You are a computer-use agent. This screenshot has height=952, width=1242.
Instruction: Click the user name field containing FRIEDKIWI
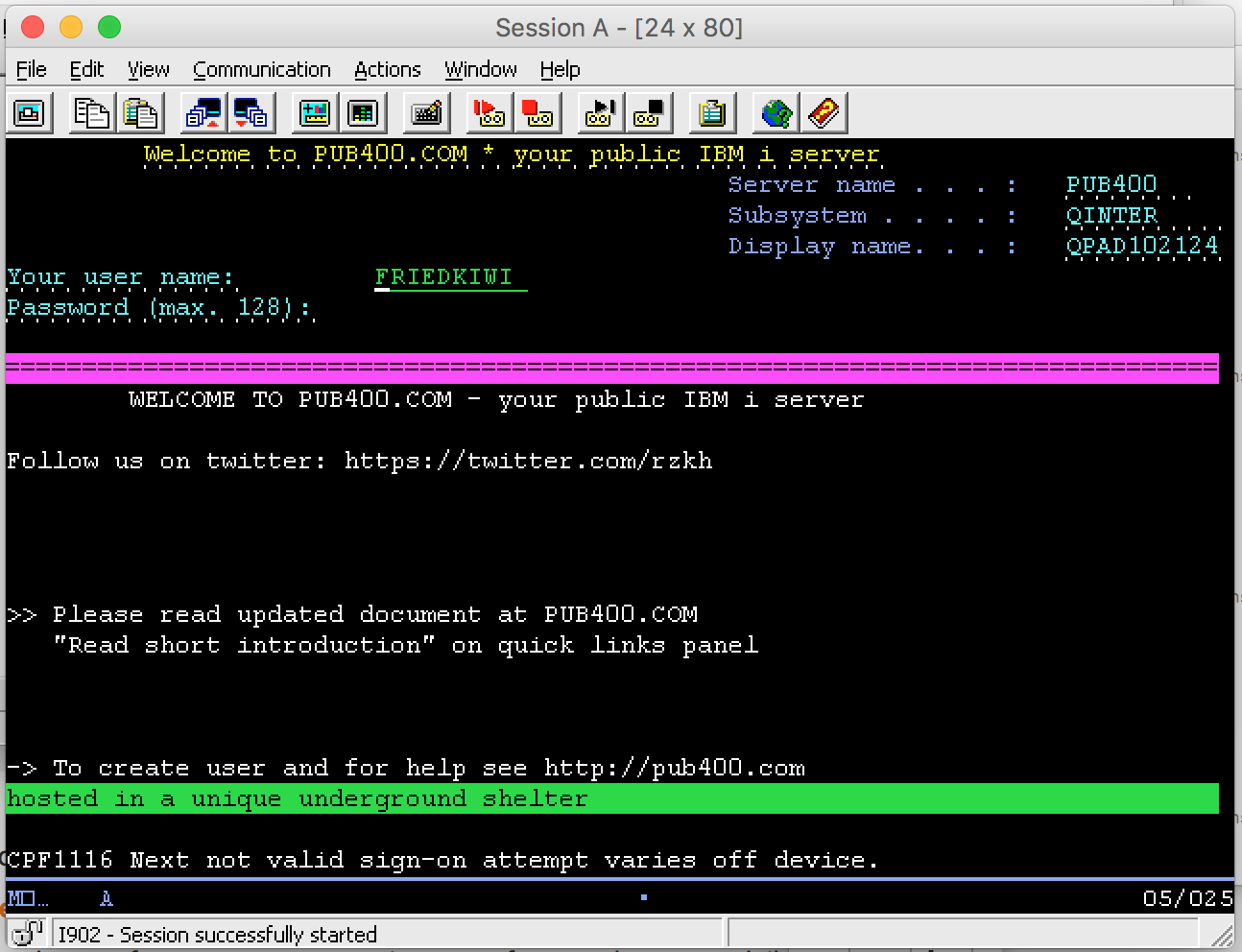(450, 277)
